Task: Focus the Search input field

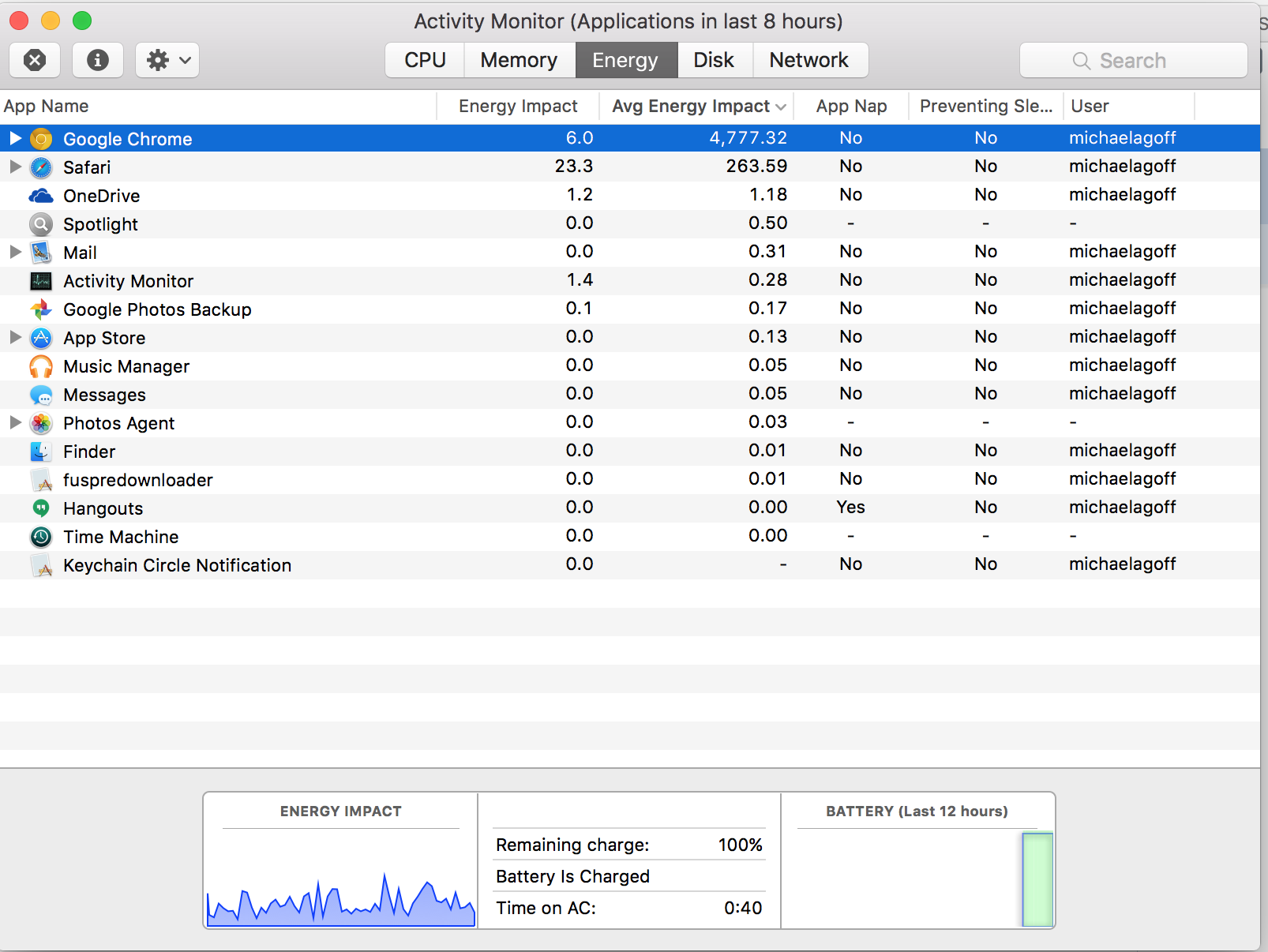Action: click(x=1134, y=60)
